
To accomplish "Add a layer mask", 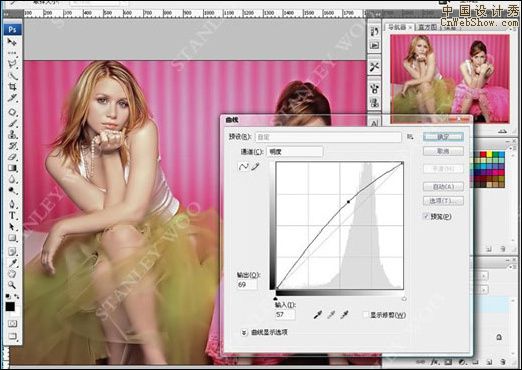I will (x=448, y=362).
